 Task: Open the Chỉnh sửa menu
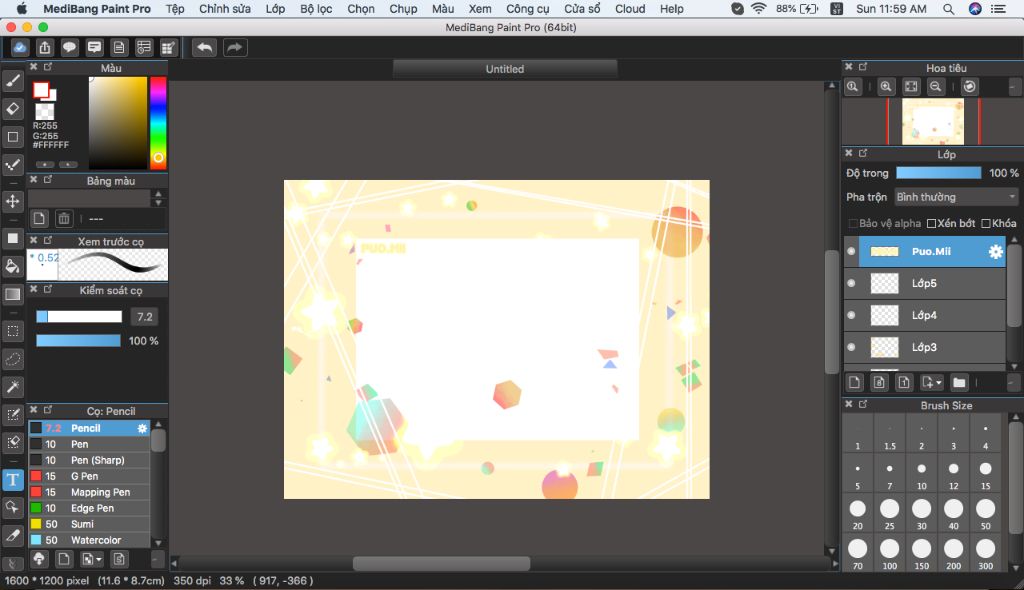[225, 9]
